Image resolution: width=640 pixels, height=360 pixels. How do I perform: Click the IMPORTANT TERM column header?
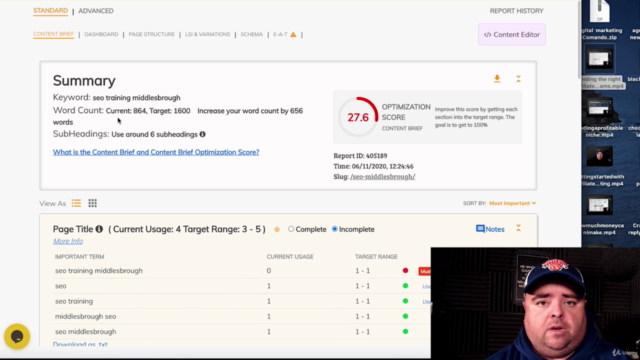(x=80, y=257)
